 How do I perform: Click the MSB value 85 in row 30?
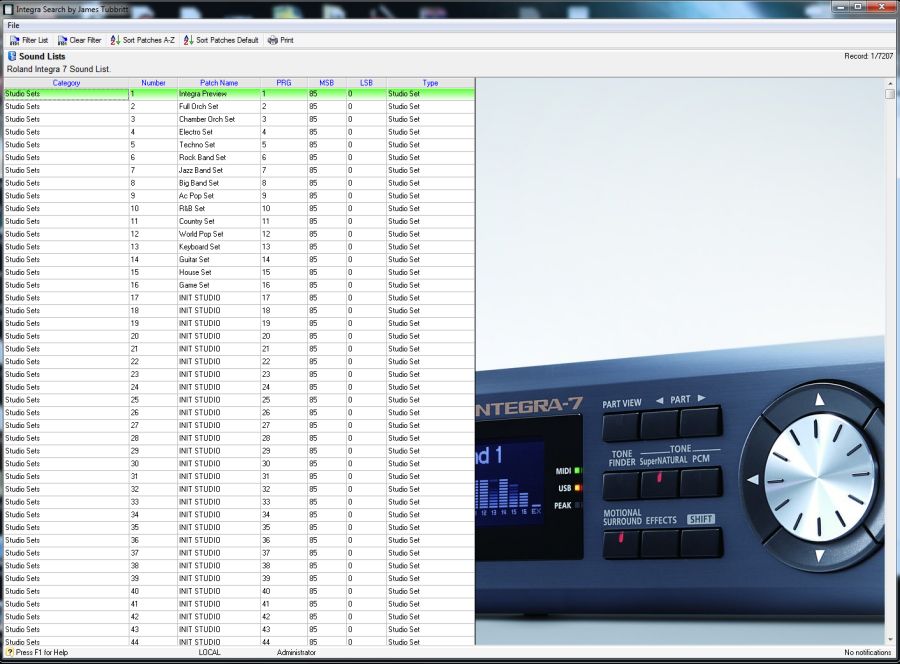(327, 464)
